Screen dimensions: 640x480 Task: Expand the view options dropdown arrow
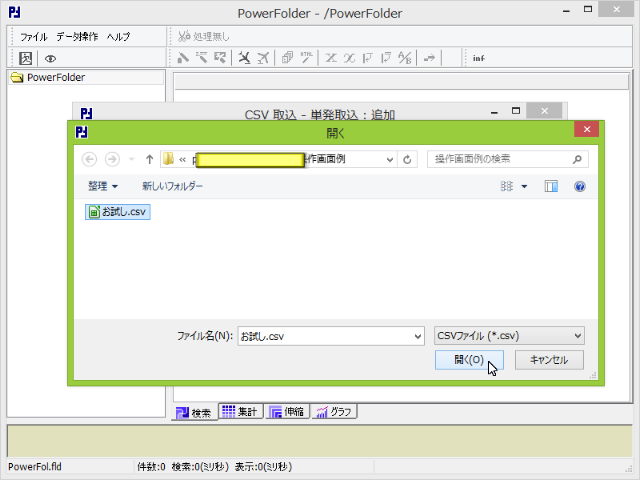point(524,187)
